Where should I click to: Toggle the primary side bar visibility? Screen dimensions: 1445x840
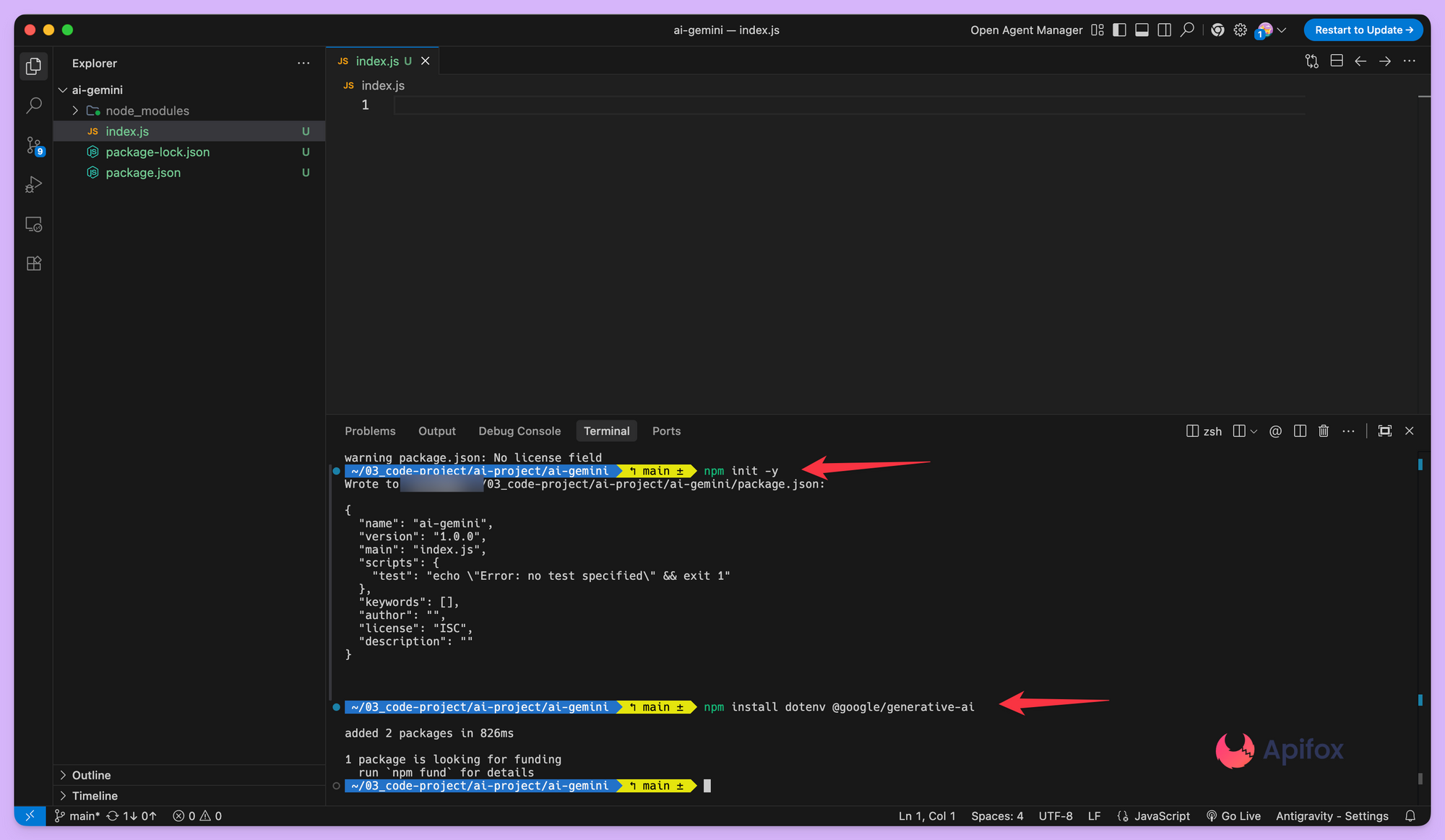(x=1119, y=30)
